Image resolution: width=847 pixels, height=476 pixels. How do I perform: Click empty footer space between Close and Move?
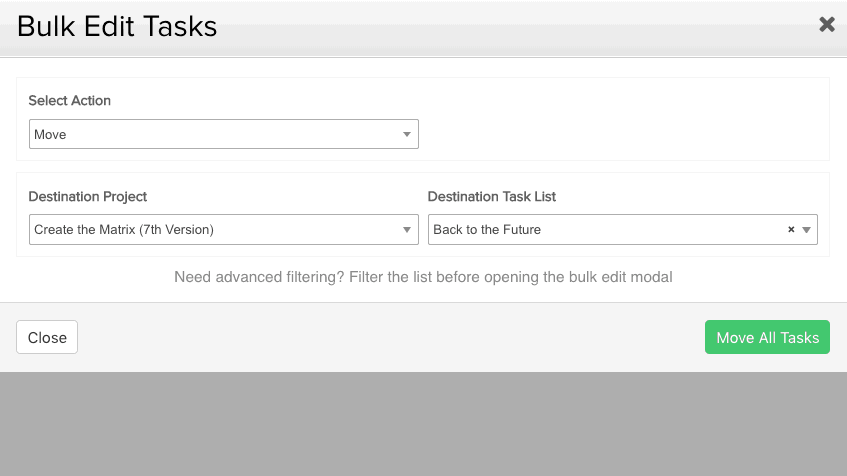391,337
